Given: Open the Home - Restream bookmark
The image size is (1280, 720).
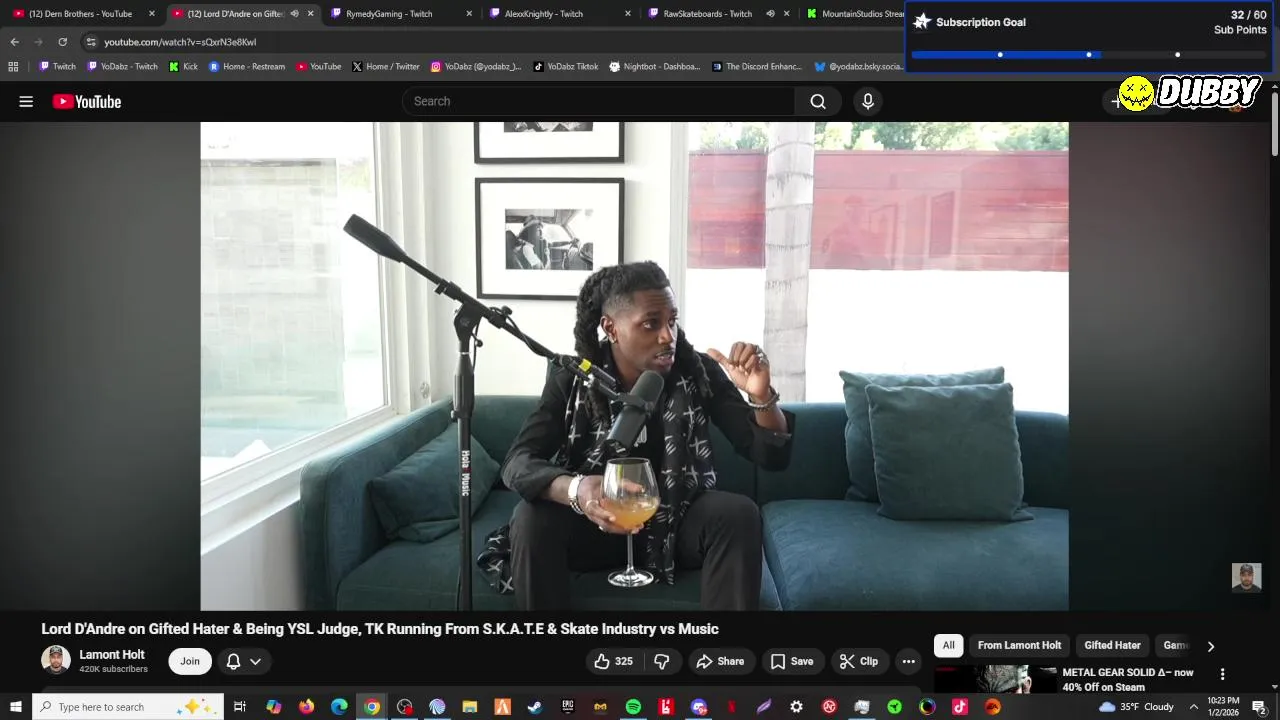Looking at the screenshot, I should pyautogui.click(x=246, y=67).
